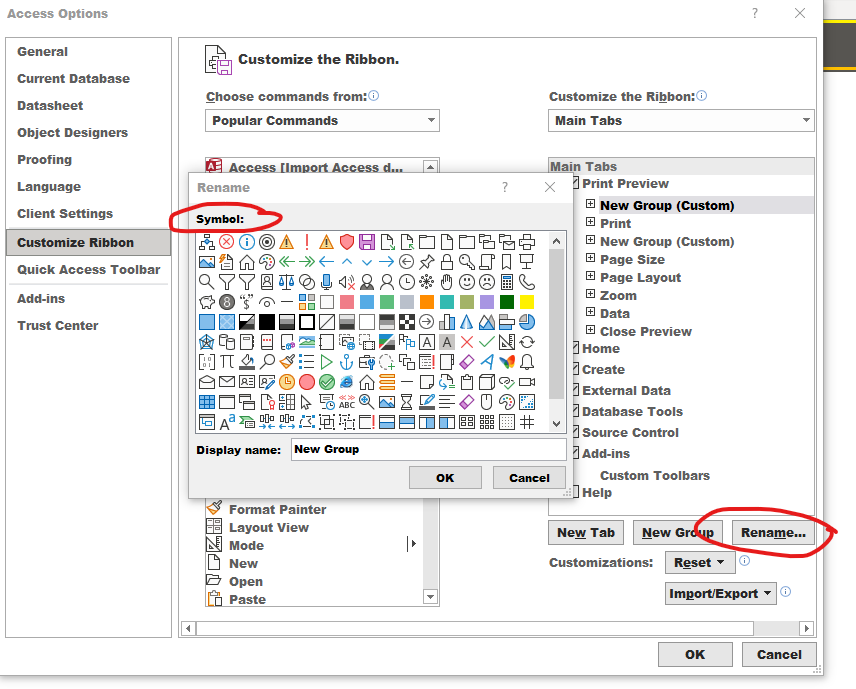This screenshot has height=689, width=856.
Task: Pick the colorful butterfly symbol
Action: click(507, 362)
